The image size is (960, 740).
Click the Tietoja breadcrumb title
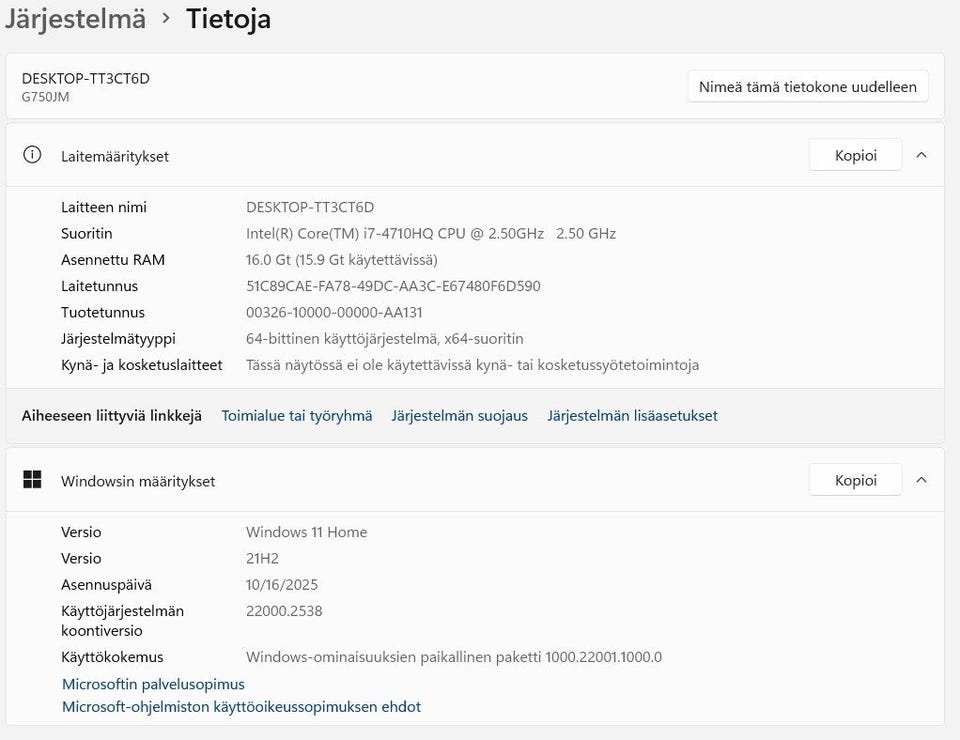[228, 19]
